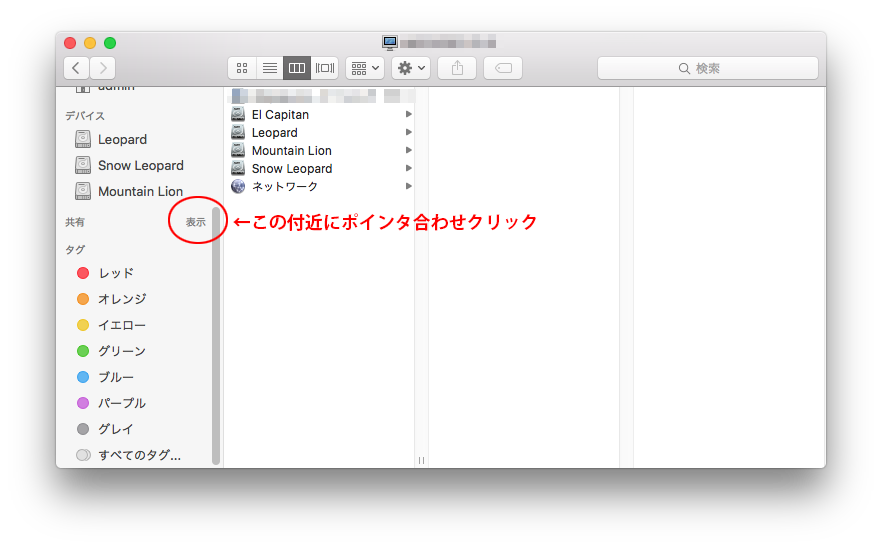Switch to list view

pos(270,68)
